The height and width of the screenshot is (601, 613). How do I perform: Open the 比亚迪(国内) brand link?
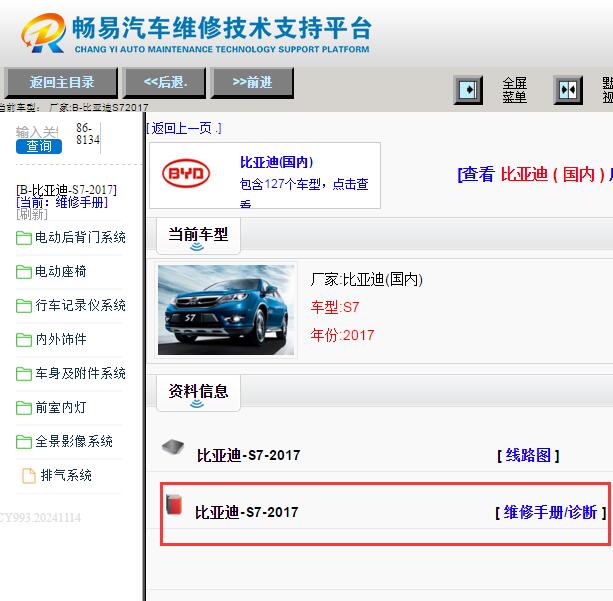[276, 162]
